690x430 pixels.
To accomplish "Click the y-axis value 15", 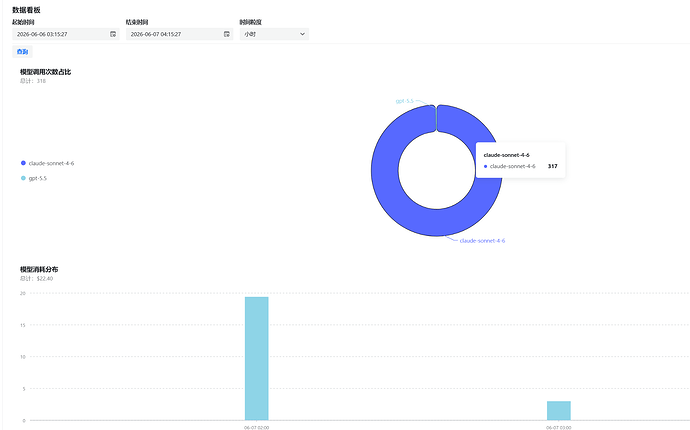I will tap(23, 325).
